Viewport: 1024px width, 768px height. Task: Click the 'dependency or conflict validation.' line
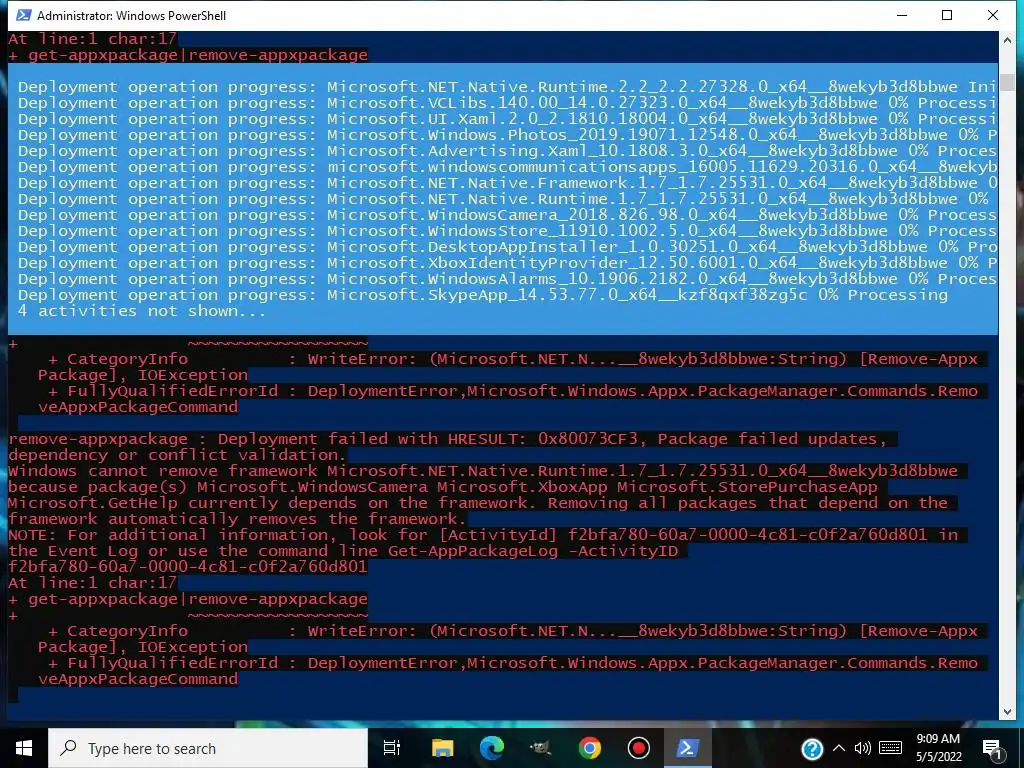[x=176, y=455]
